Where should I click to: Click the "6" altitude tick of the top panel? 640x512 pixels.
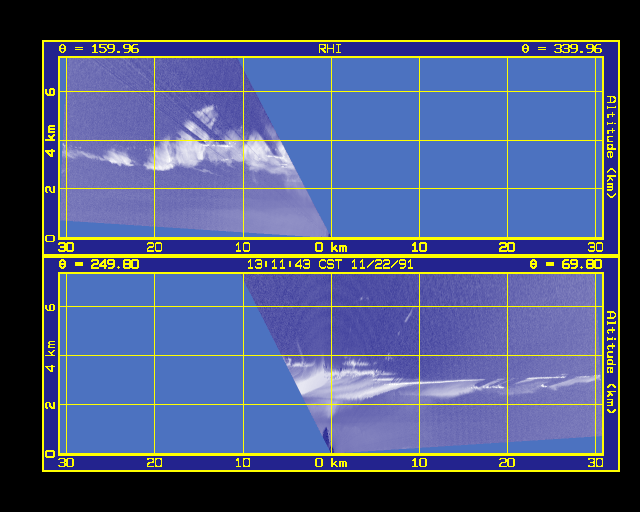[50, 92]
